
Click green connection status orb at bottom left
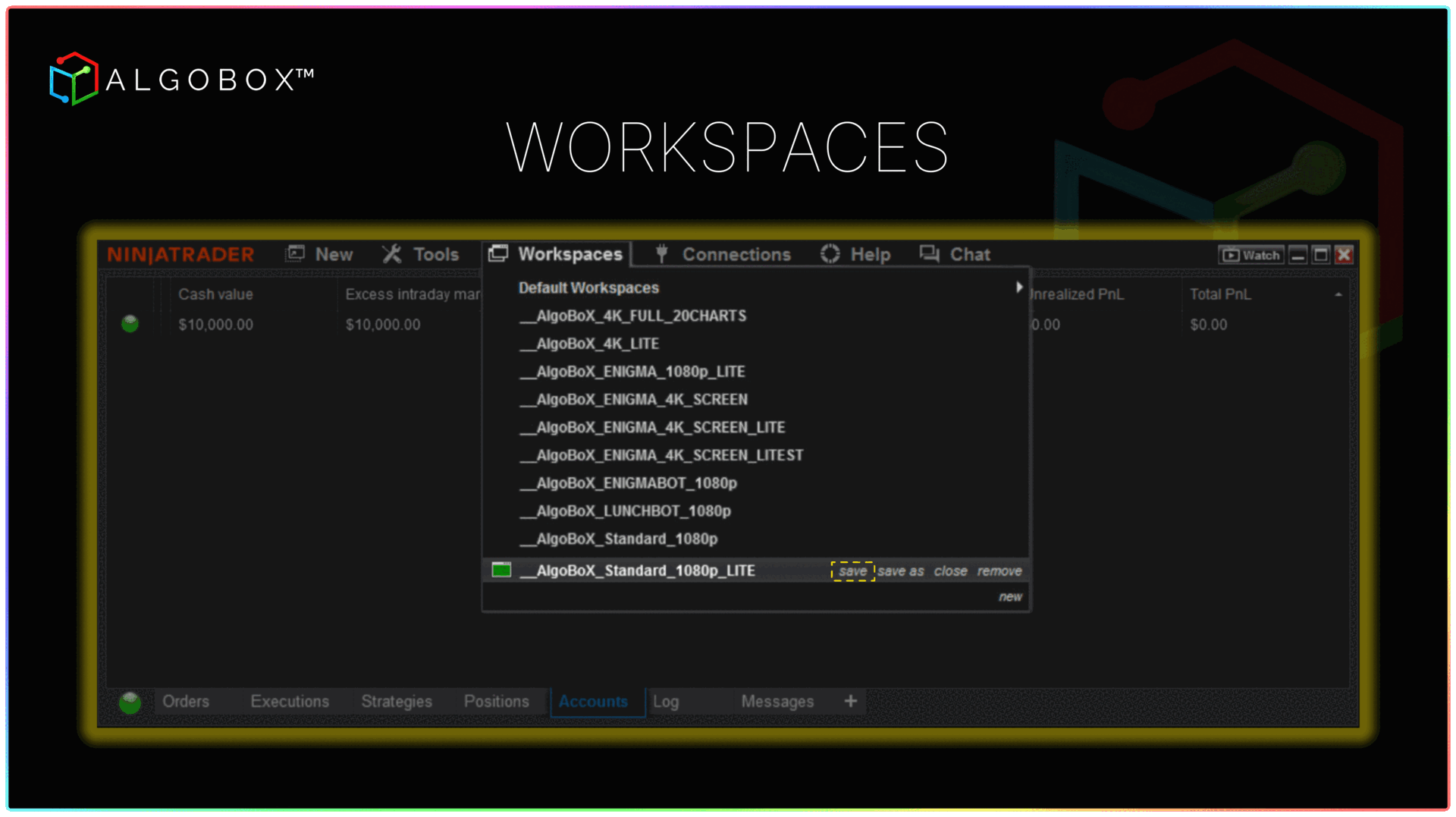(130, 702)
